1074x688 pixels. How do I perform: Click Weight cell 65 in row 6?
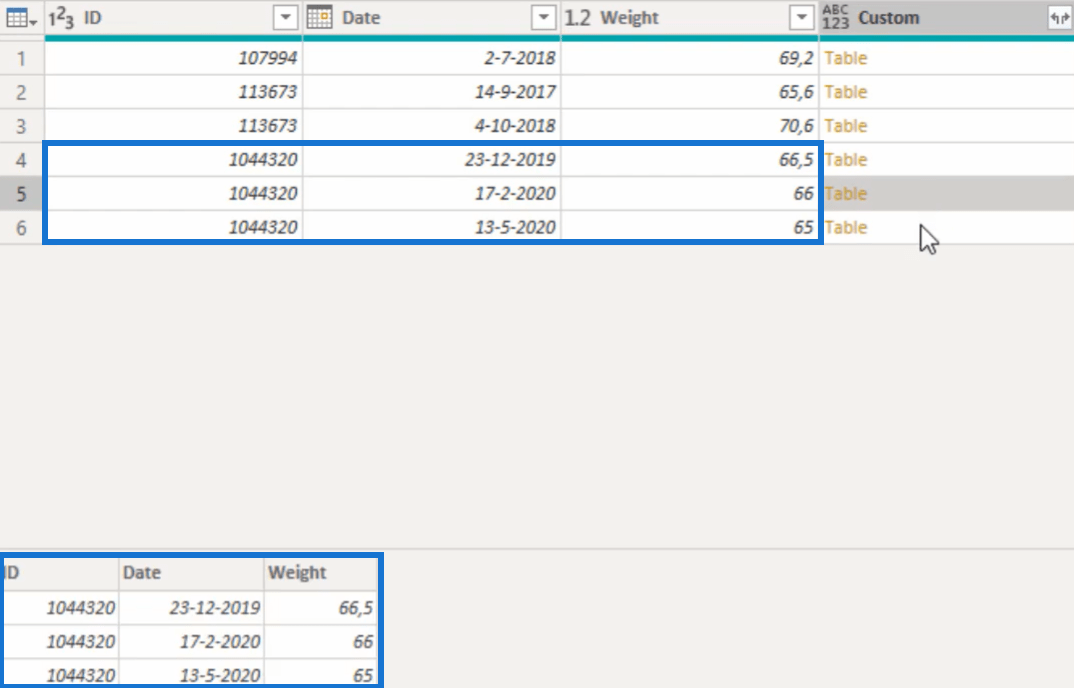(690, 228)
